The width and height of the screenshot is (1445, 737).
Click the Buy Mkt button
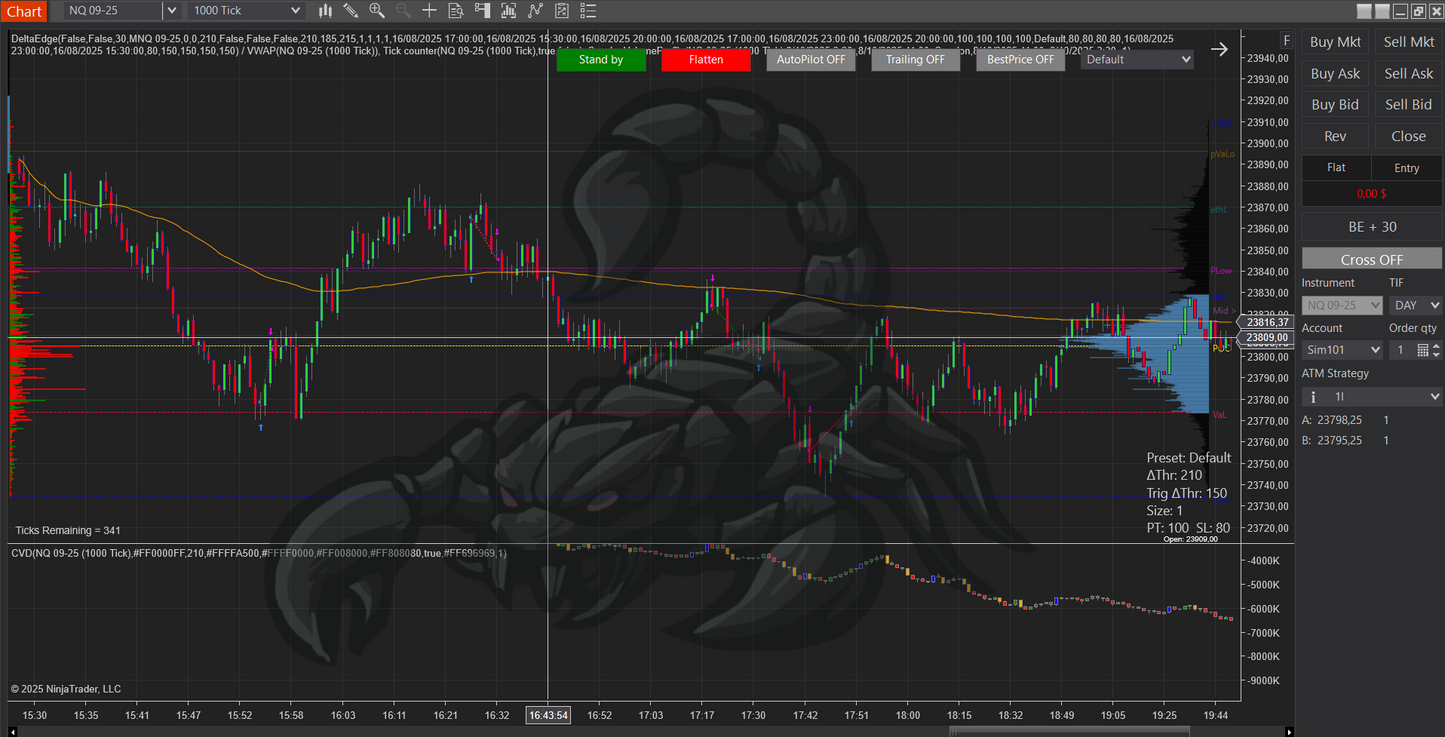coord(1335,42)
